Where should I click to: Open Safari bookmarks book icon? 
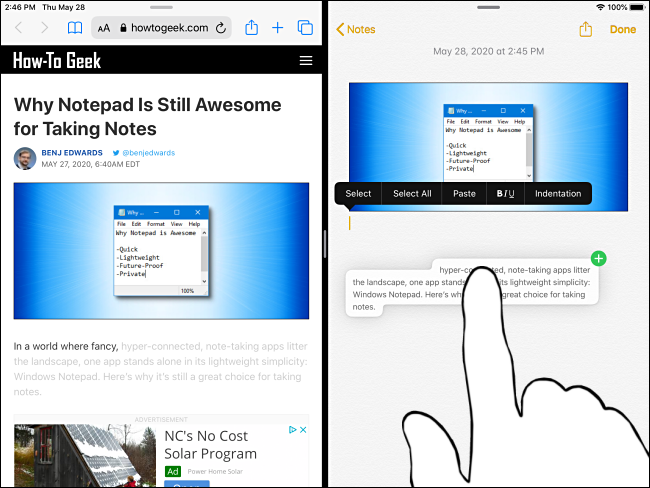pyautogui.click(x=75, y=28)
